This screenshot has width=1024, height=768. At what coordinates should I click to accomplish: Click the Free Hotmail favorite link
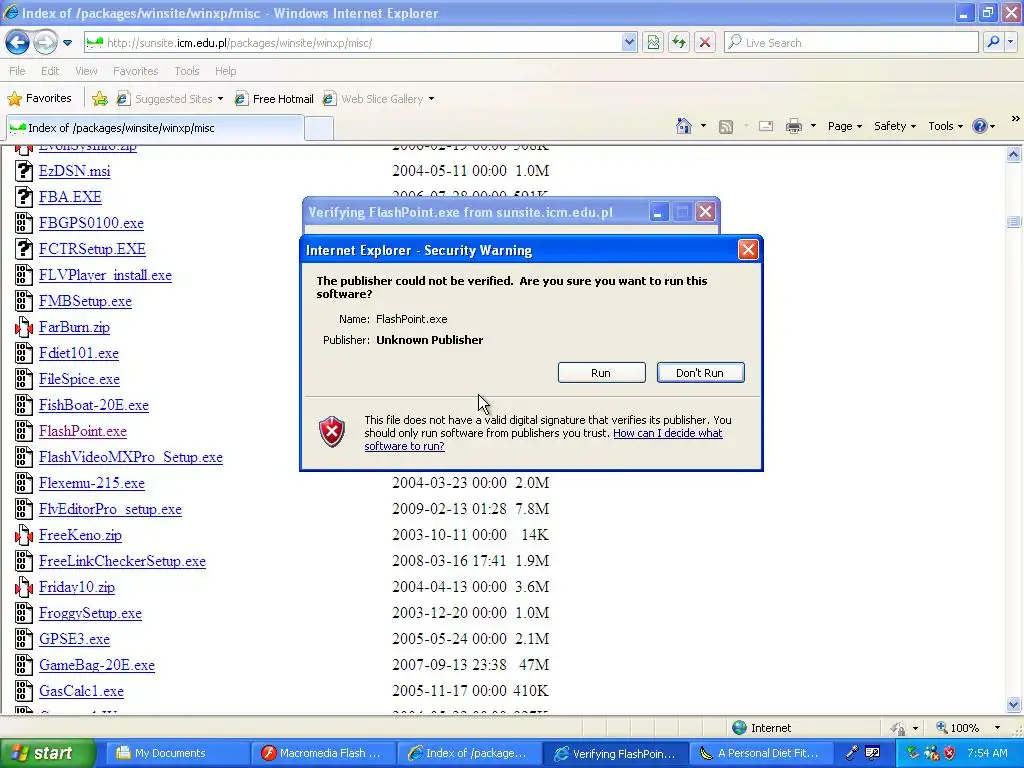[274, 99]
